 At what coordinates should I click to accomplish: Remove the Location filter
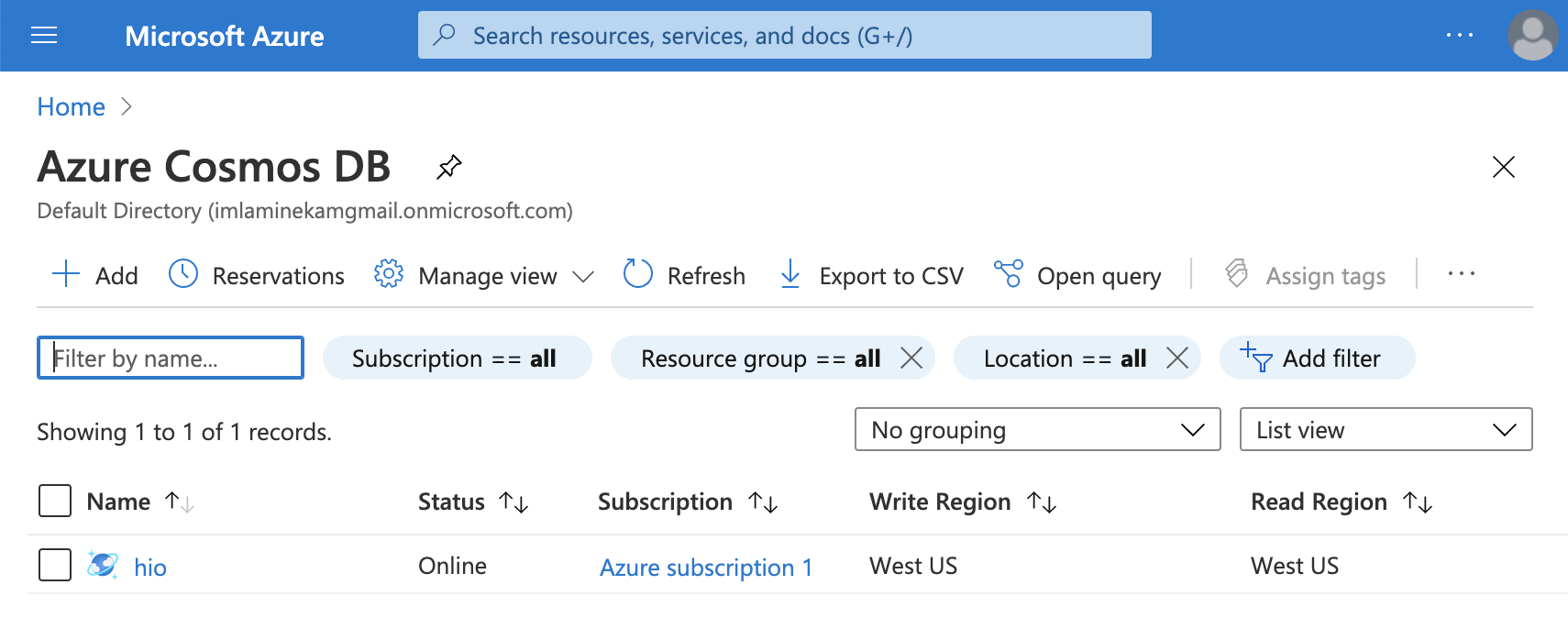click(x=1177, y=358)
